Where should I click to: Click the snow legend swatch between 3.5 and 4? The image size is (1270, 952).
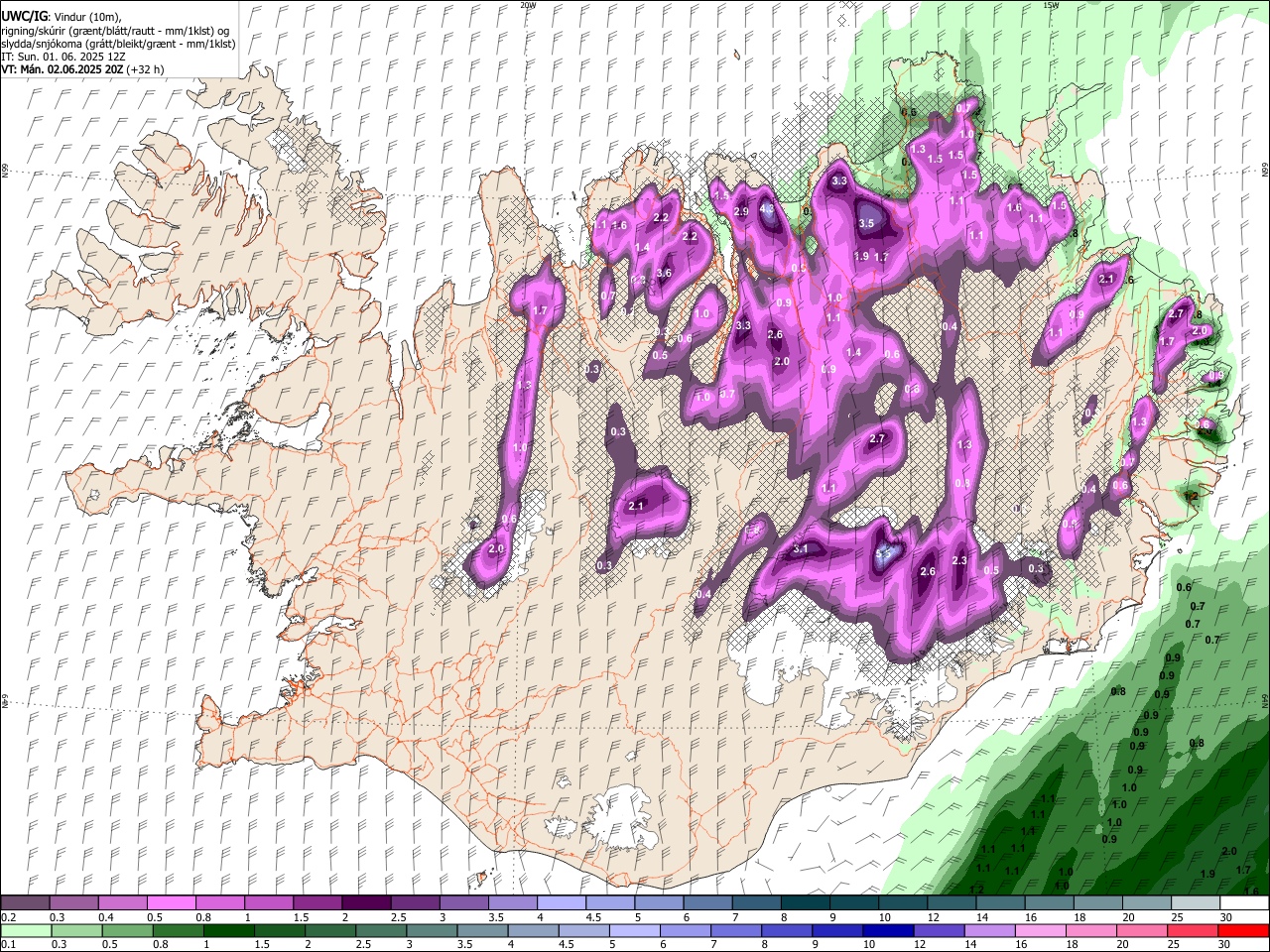coord(511,902)
